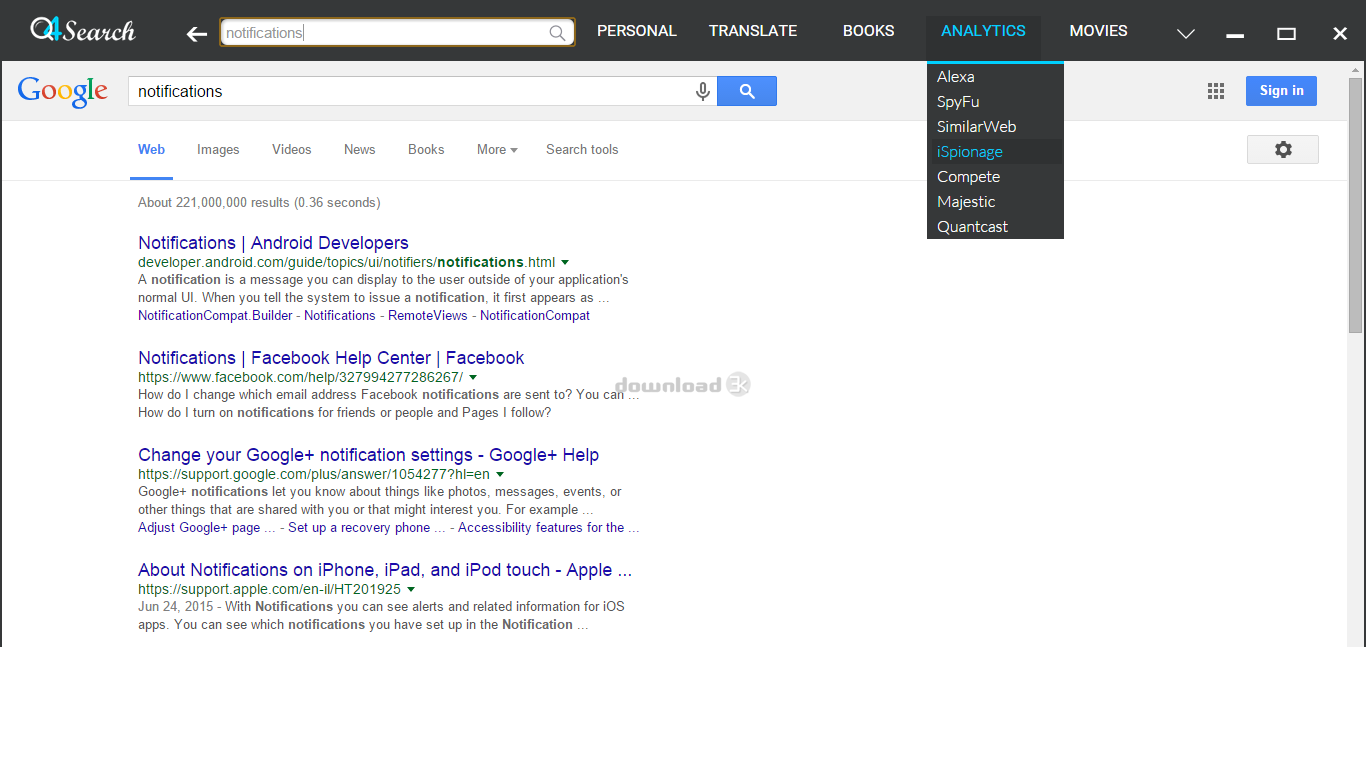1366x768 pixels.
Task: Click the Q4Search logo
Action: click(83, 30)
